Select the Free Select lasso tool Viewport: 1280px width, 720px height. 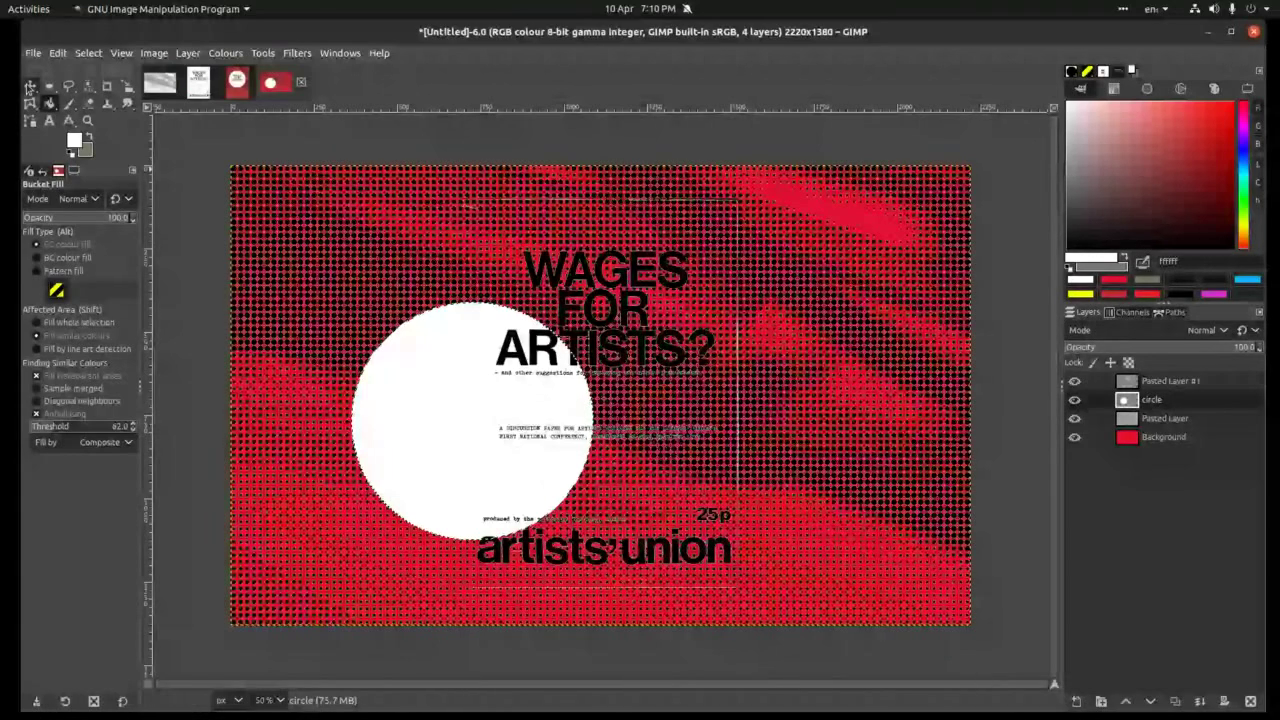pyautogui.click(x=68, y=86)
